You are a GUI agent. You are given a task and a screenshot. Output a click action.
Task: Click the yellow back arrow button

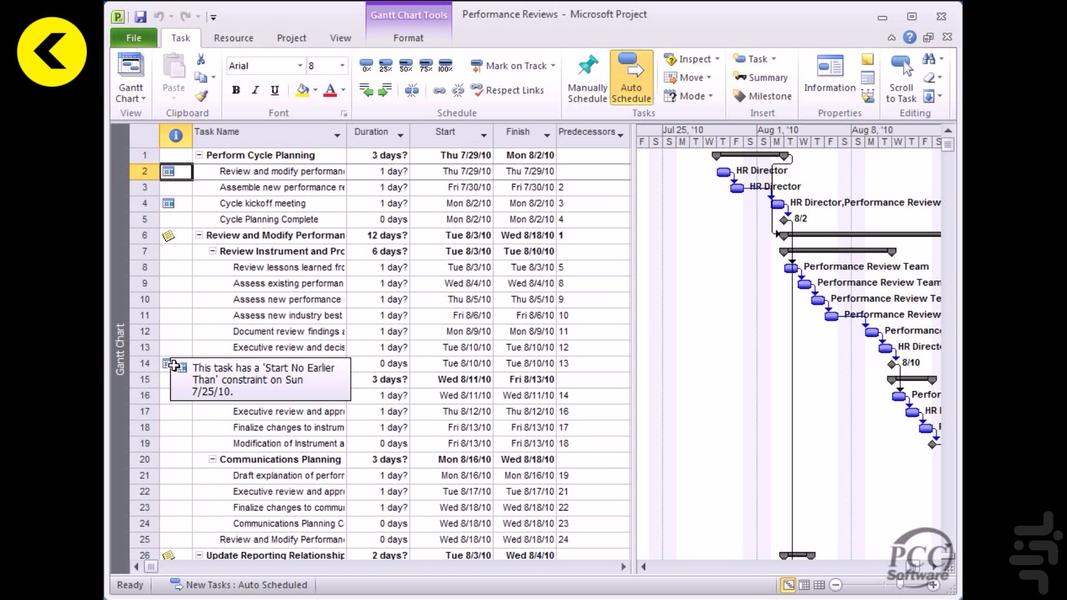(52, 51)
